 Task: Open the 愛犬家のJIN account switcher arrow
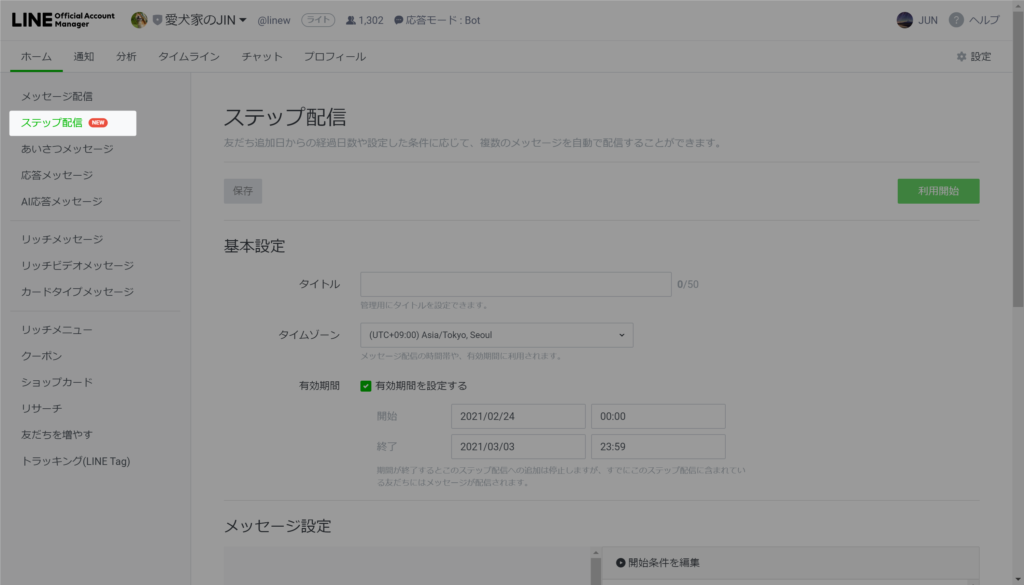[x=243, y=20]
